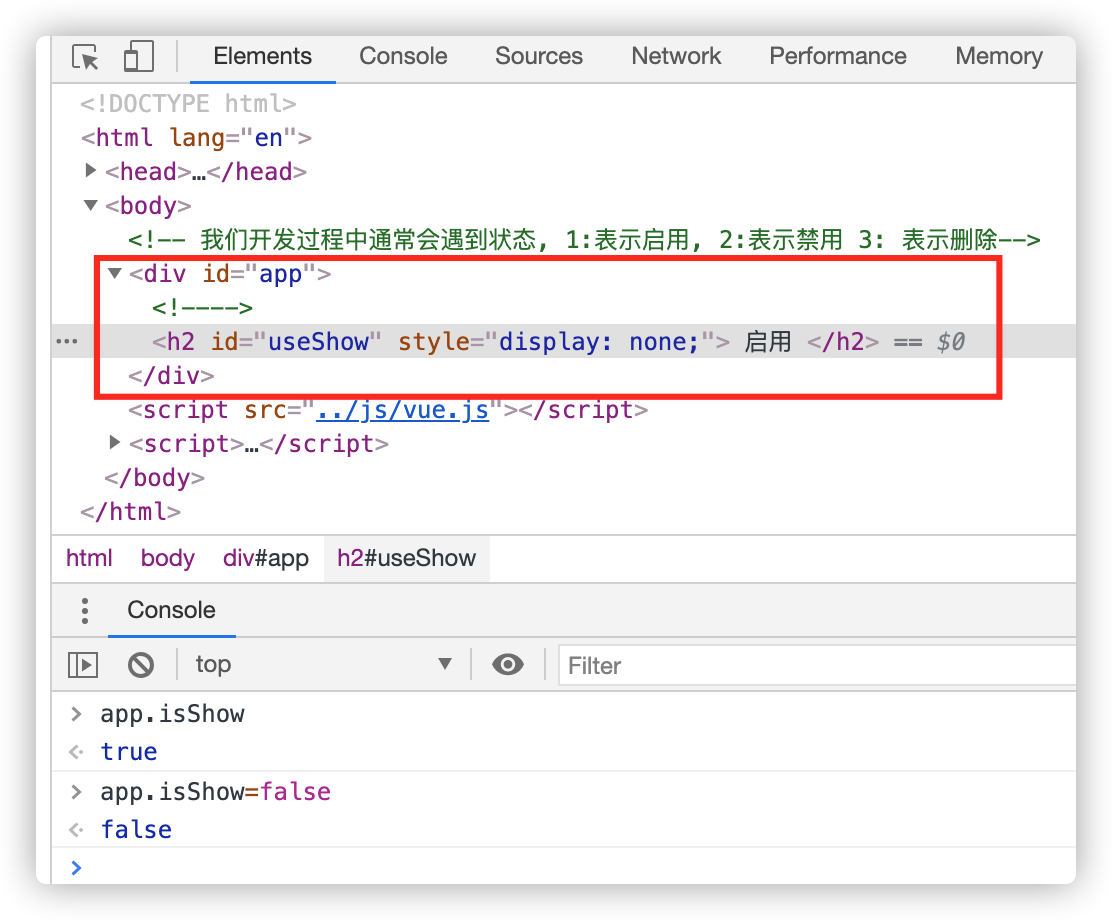Clear the console with the block icon
The height and width of the screenshot is (920, 1112).
(141, 664)
